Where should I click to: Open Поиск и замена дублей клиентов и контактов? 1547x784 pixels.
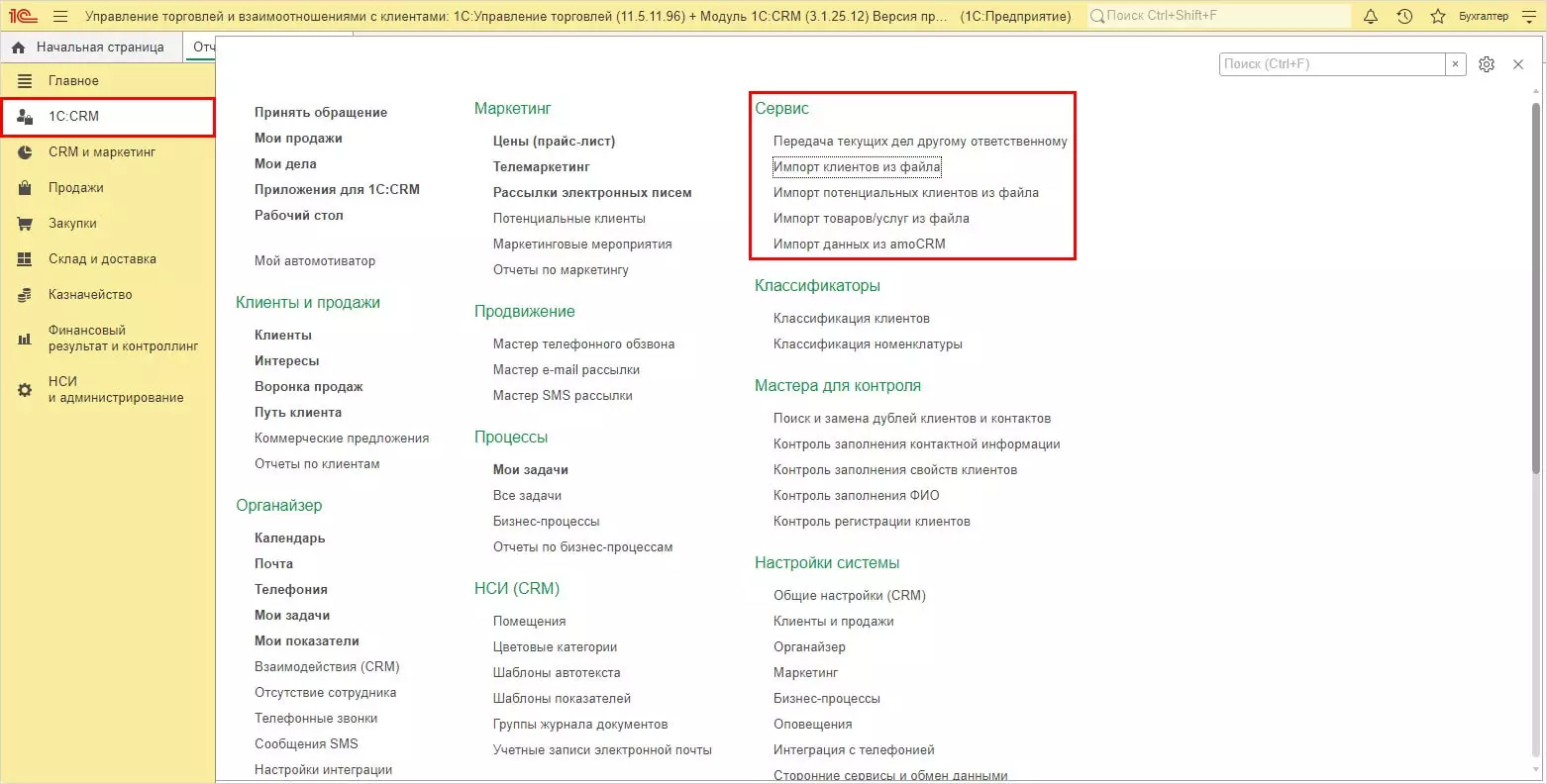coord(912,419)
